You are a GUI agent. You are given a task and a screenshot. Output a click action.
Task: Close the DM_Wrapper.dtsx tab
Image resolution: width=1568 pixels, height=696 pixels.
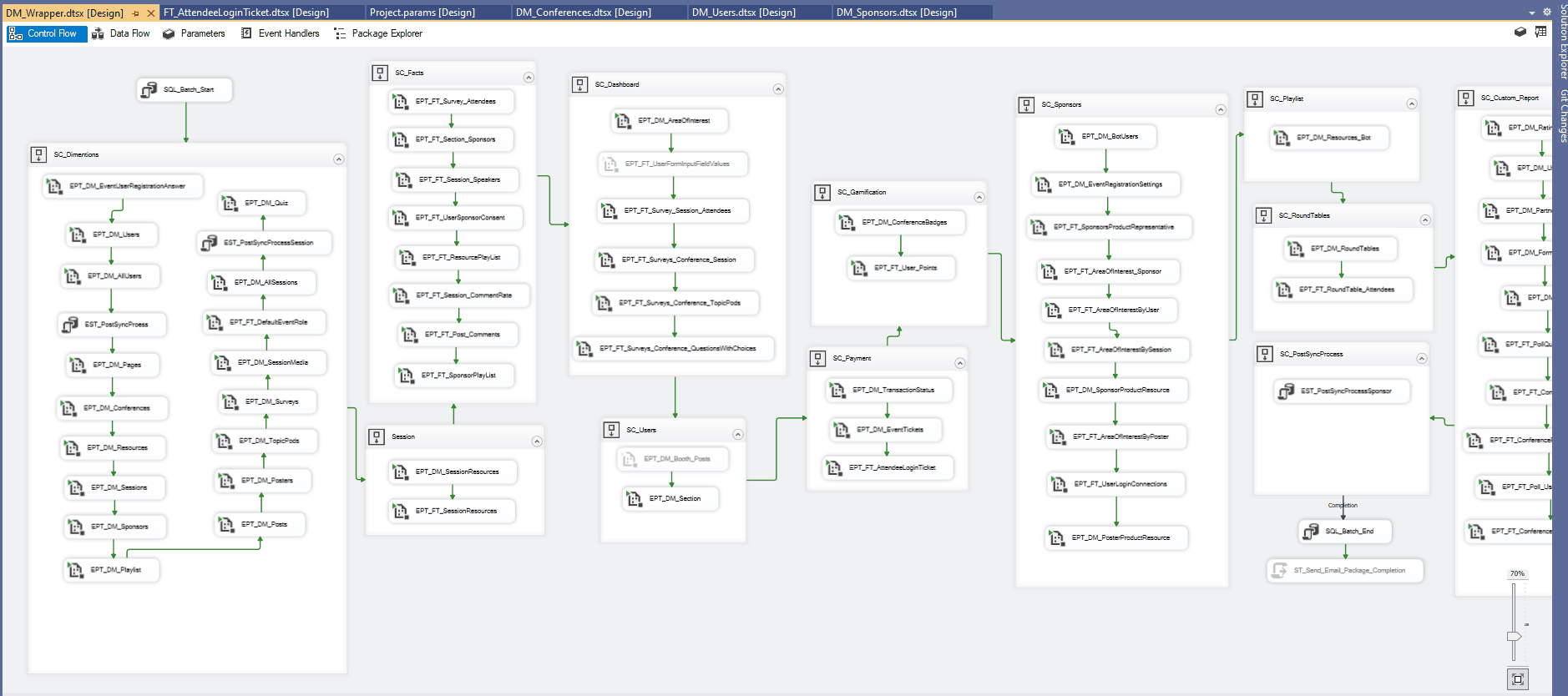(x=151, y=13)
